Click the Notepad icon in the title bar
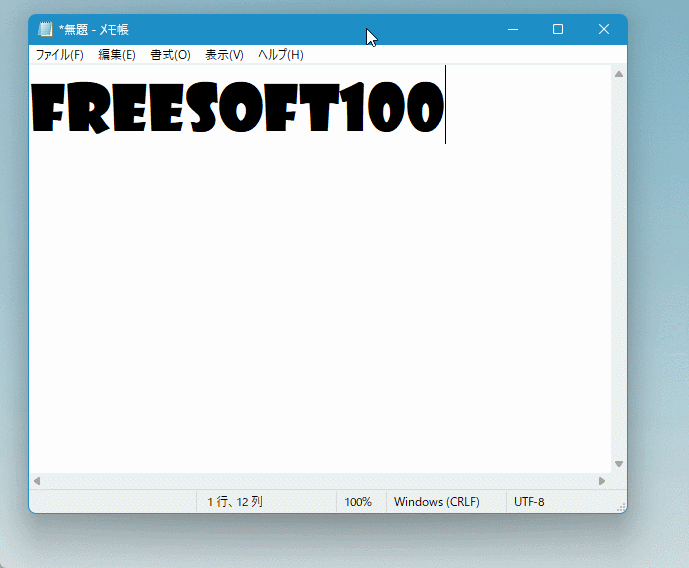The height and width of the screenshot is (568, 689). [45, 29]
